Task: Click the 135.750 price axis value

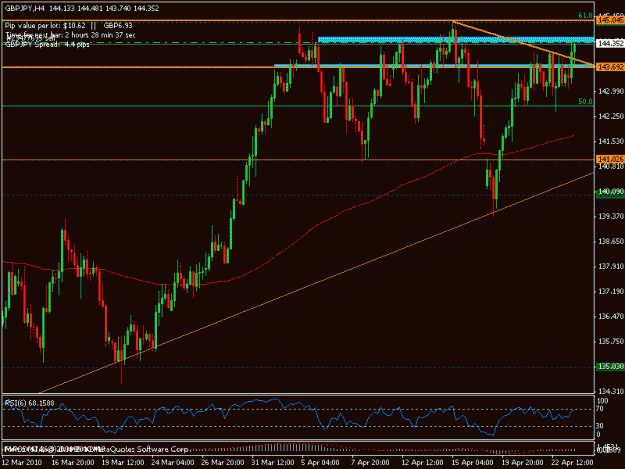Action: tap(611, 341)
